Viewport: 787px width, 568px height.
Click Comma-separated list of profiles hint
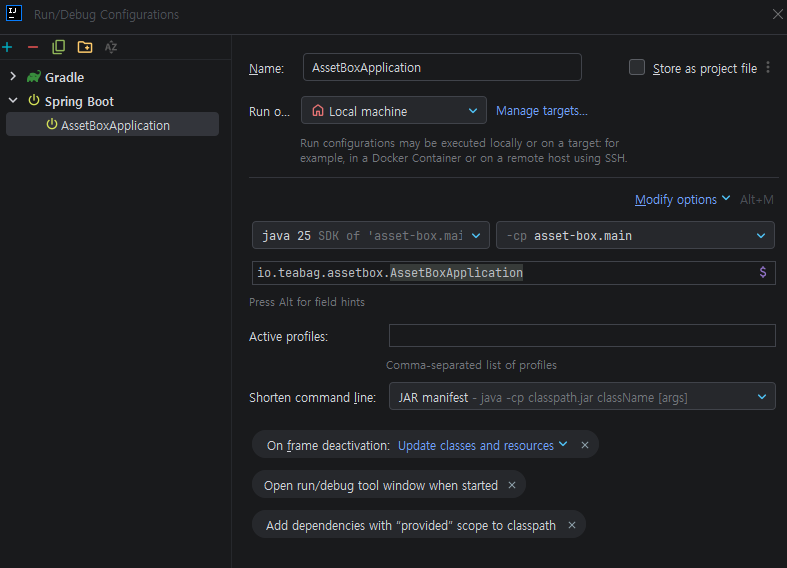point(471,365)
